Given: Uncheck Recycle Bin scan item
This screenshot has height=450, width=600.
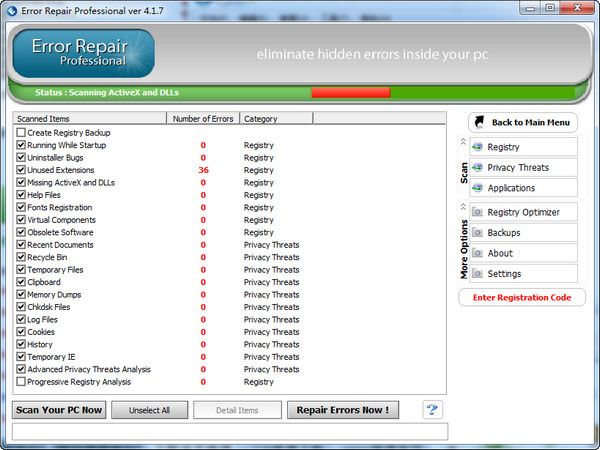Looking at the screenshot, I should click(x=21, y=257).
